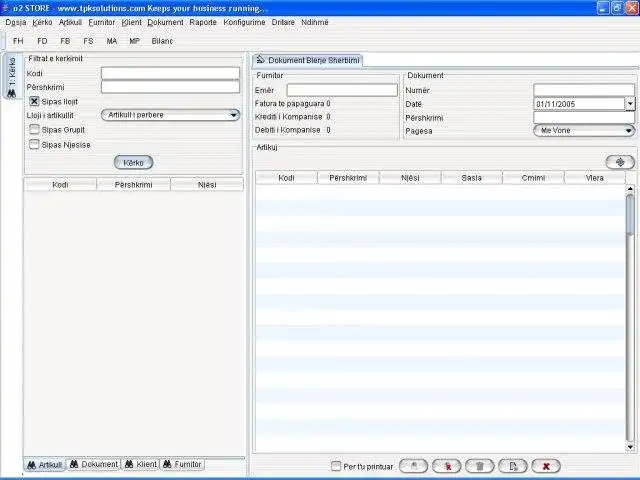Open the Konfigurime menu
Image resolution: width=640 pixels, height=480 pixels.
(244, 22)
